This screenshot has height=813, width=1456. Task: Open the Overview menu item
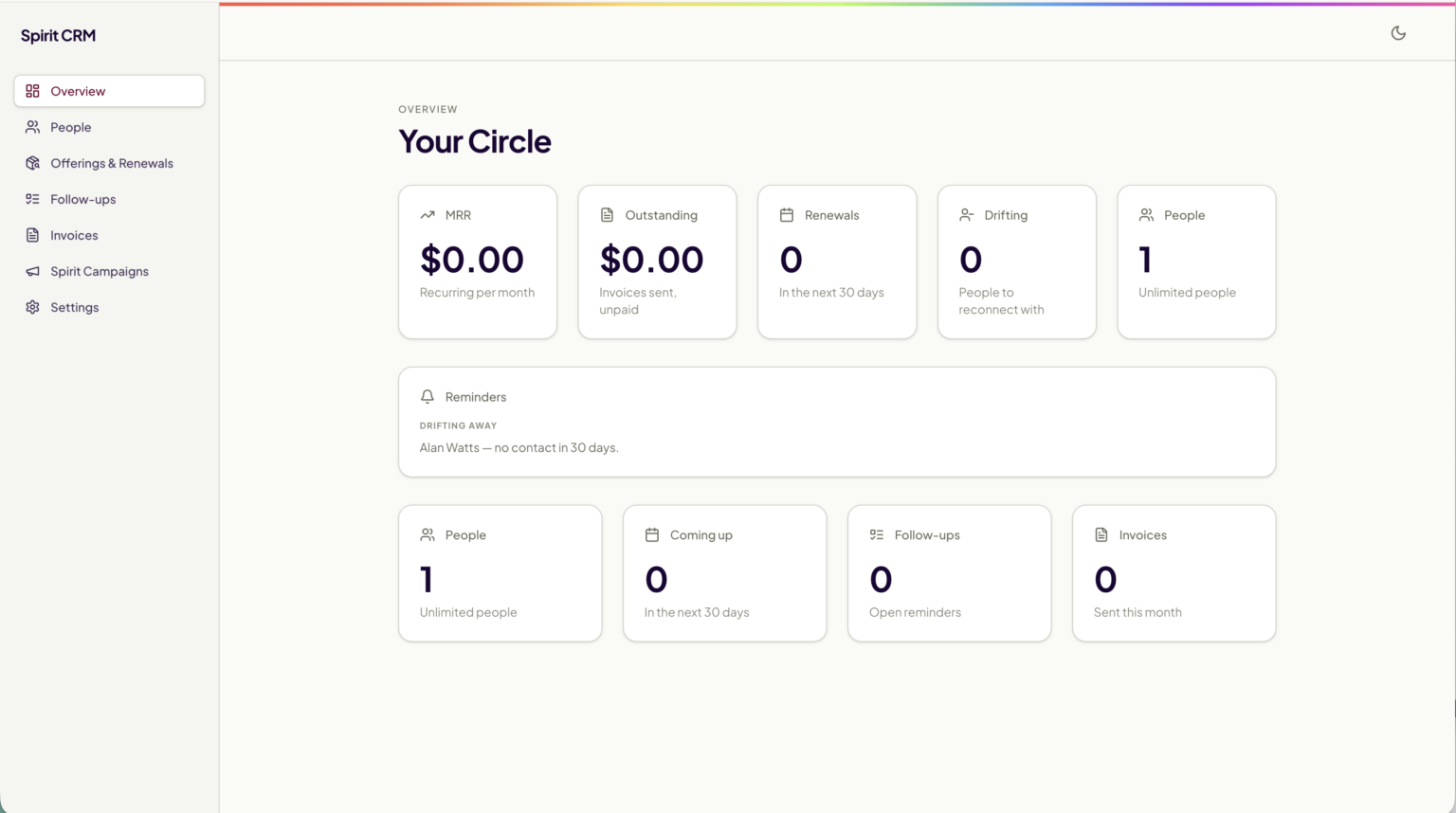tap(109, 91)
